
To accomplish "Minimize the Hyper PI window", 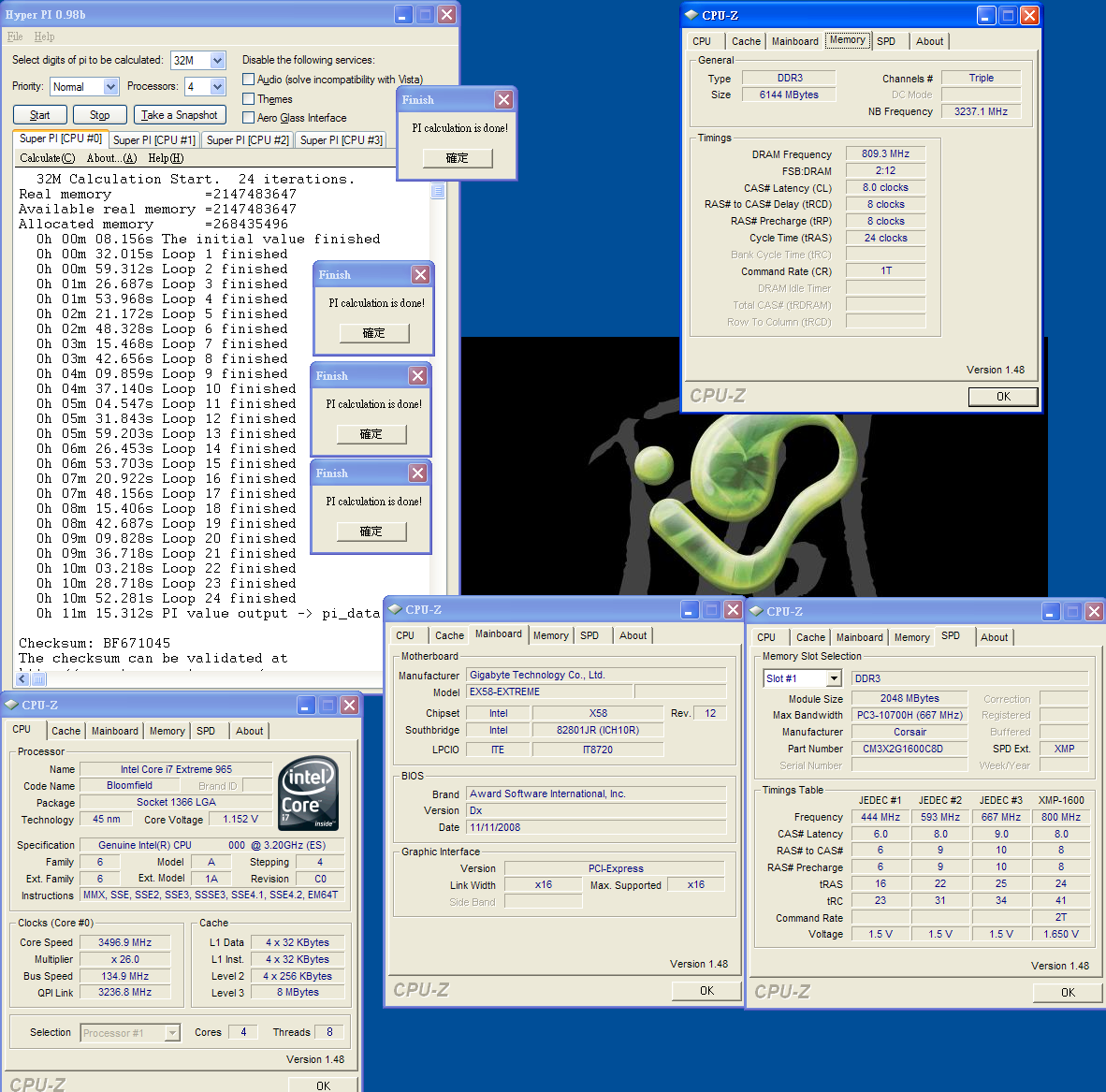I will (402, 15).
